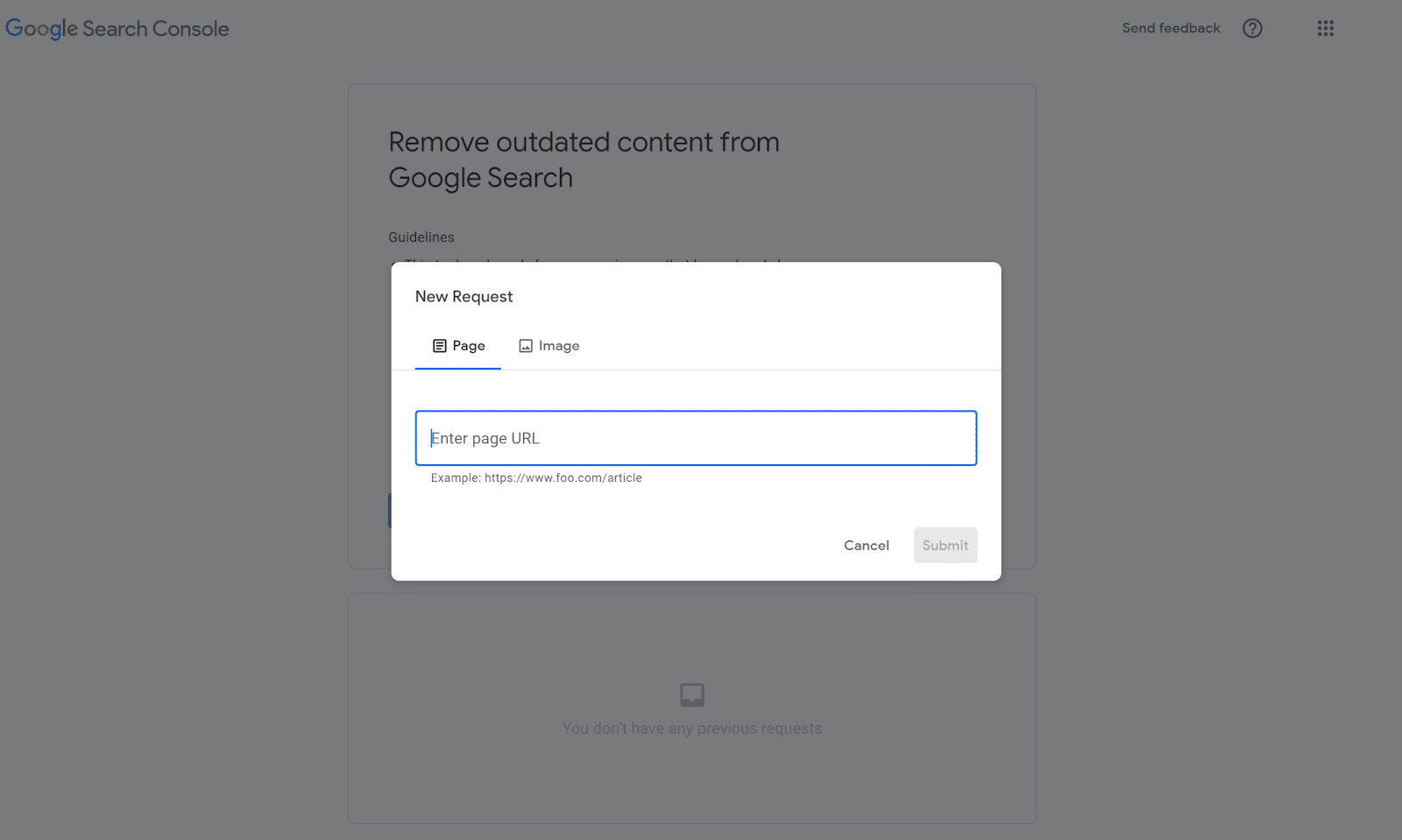The width and height of the screenshot is (1402, 840).
Task: Open the Google apps grid icon
Action: 1325,28
